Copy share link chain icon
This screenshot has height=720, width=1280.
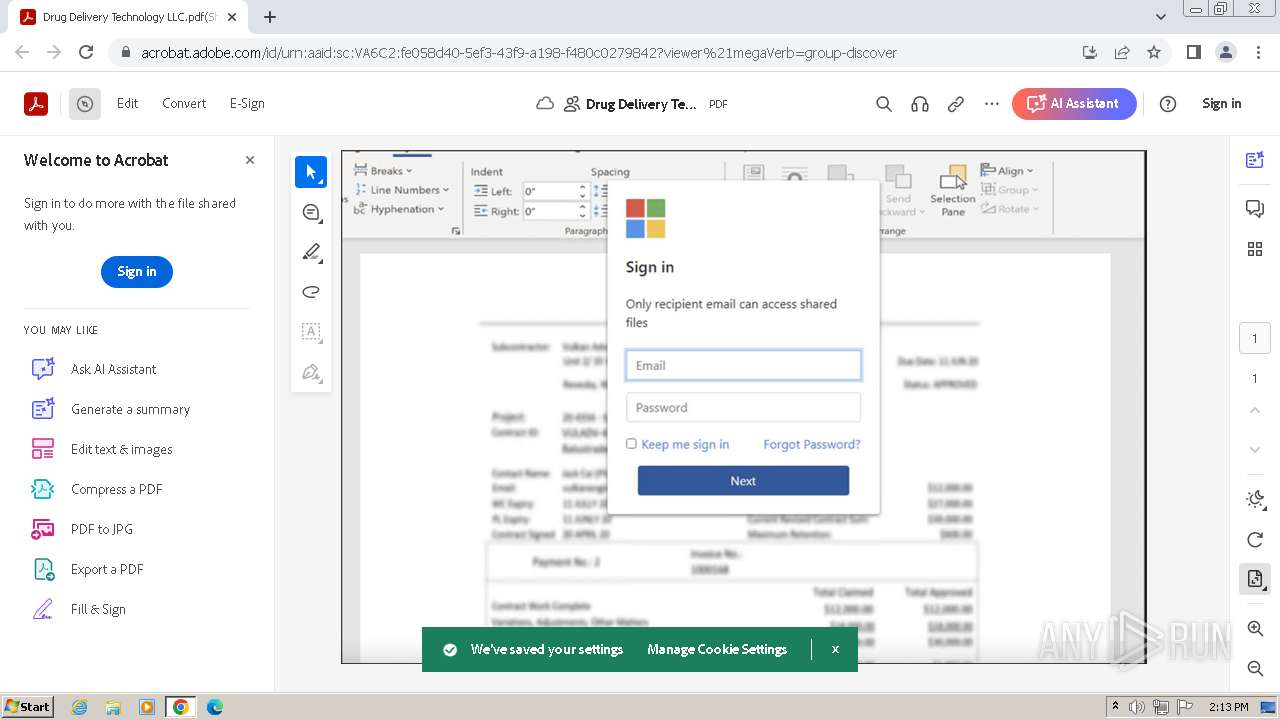956,103
